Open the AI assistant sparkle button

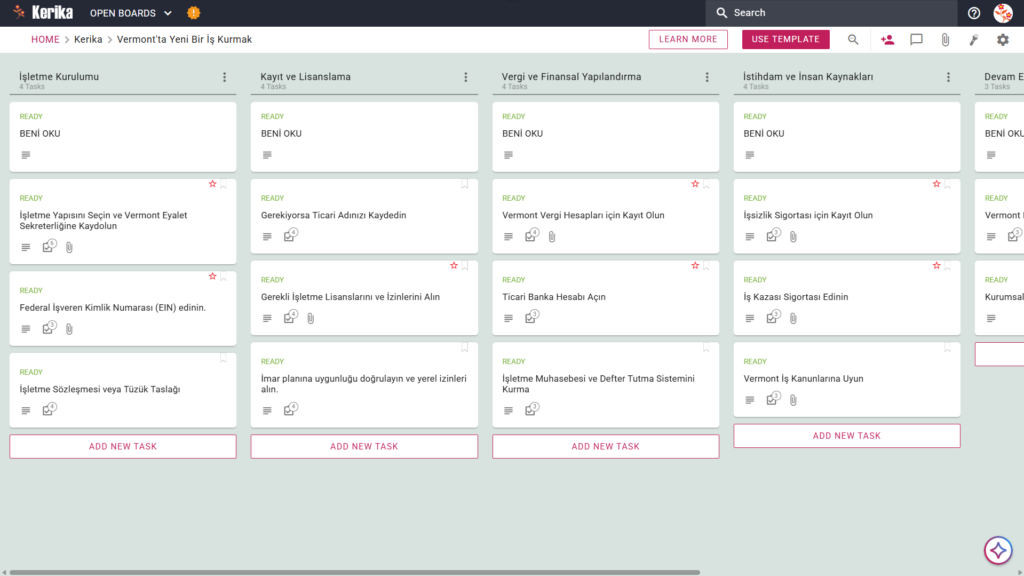(998, 550)
